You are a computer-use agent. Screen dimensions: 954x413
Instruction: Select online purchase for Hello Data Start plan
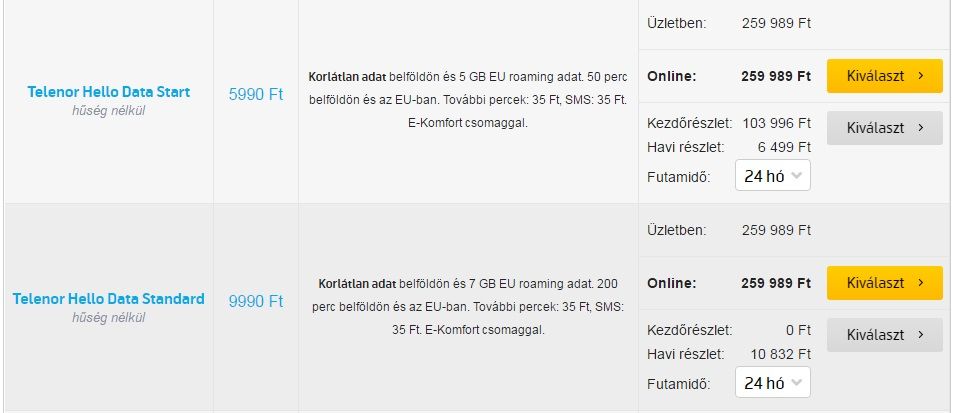pos(885,76)
